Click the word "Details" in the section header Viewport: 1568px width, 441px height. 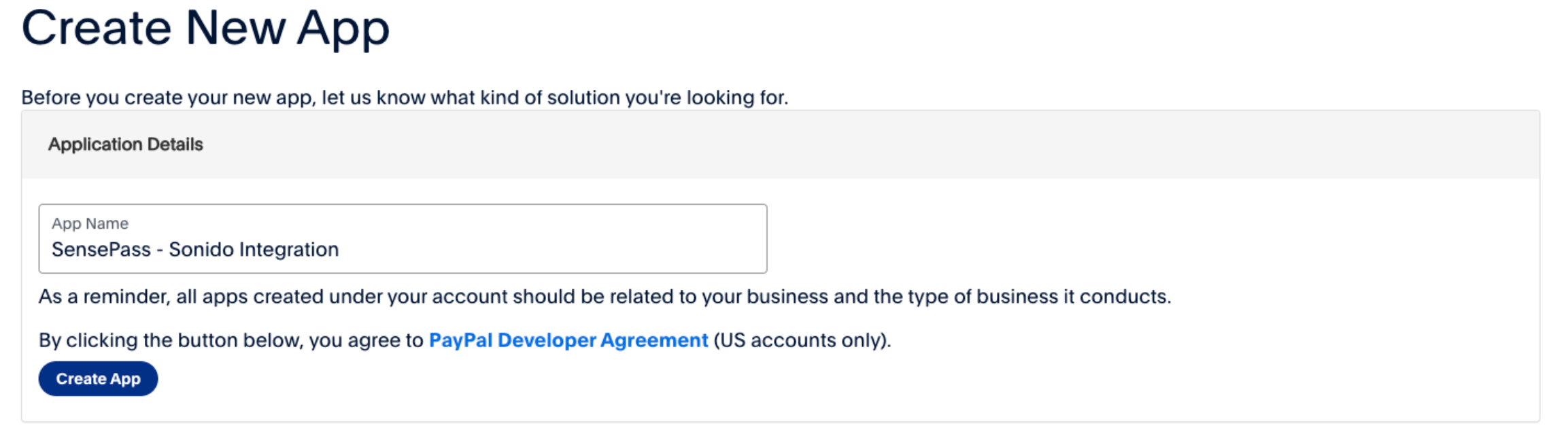pos(175,144)
